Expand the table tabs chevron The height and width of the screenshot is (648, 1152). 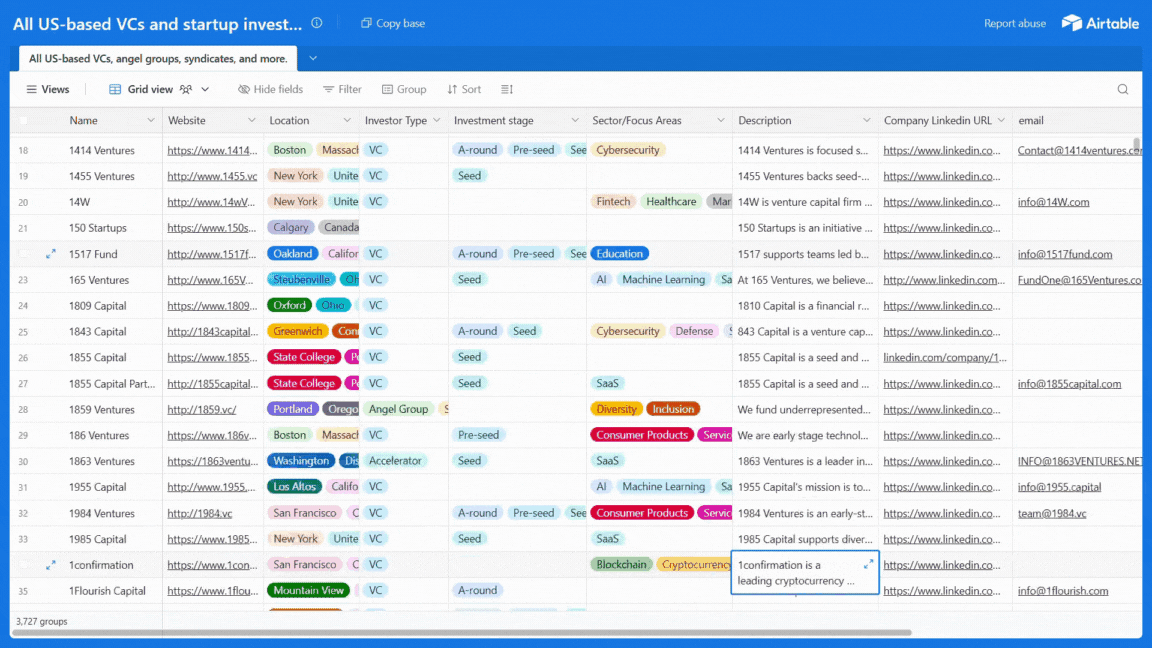coord(313,58)
